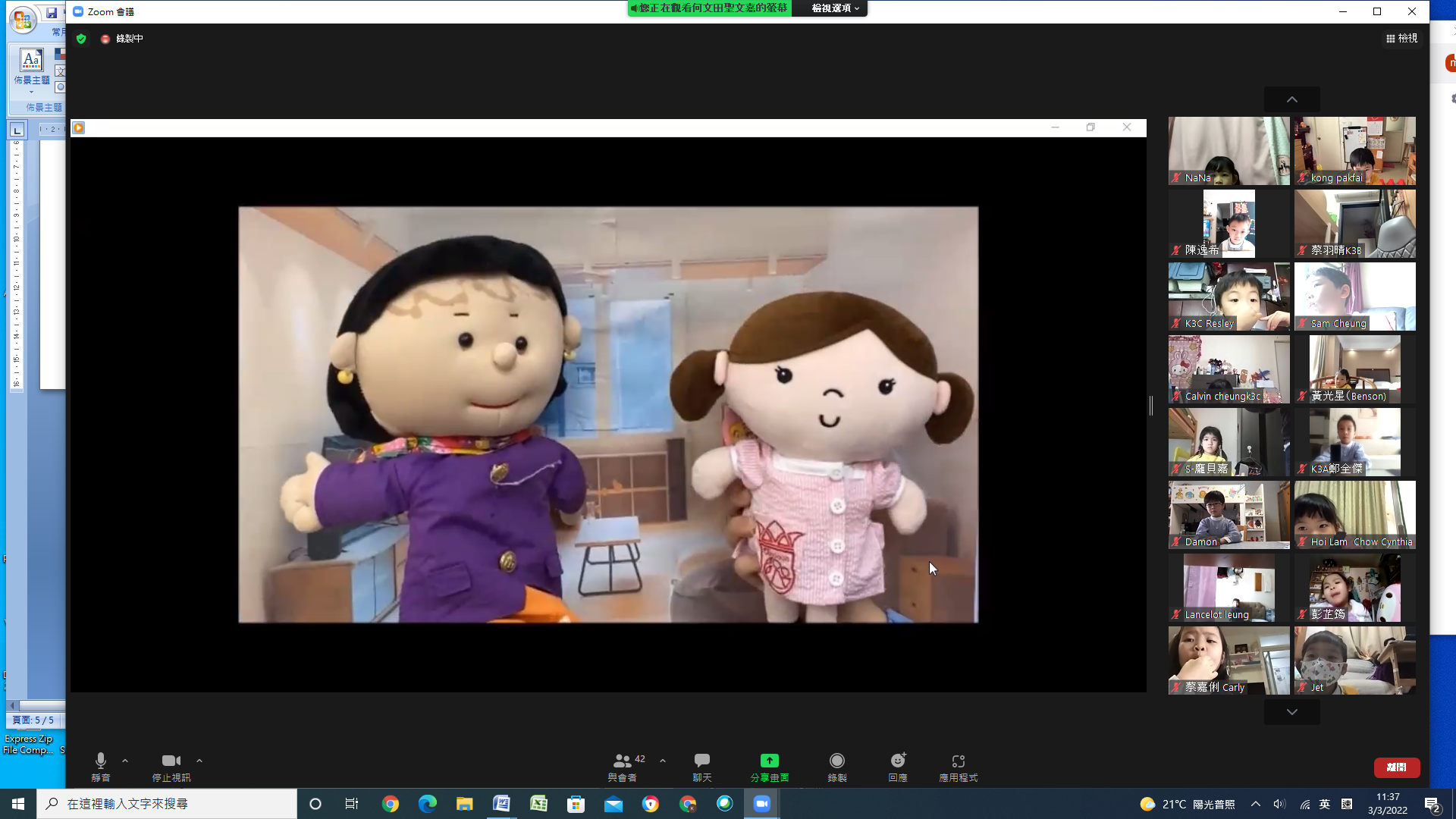This screenshot has width=1456, height=819.
Task: Show hidden system tray icons
Action: click(x=1256, y=804)
